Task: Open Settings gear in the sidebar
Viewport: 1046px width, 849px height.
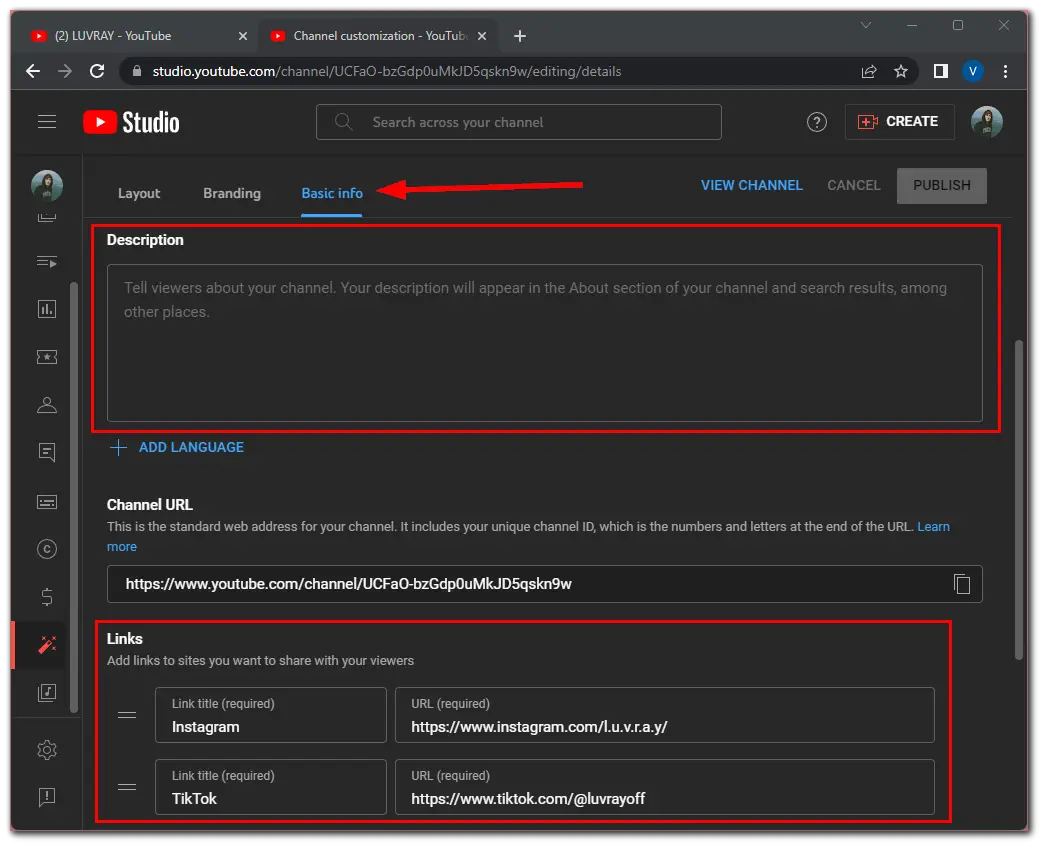Action: click(x=47, y=750)
